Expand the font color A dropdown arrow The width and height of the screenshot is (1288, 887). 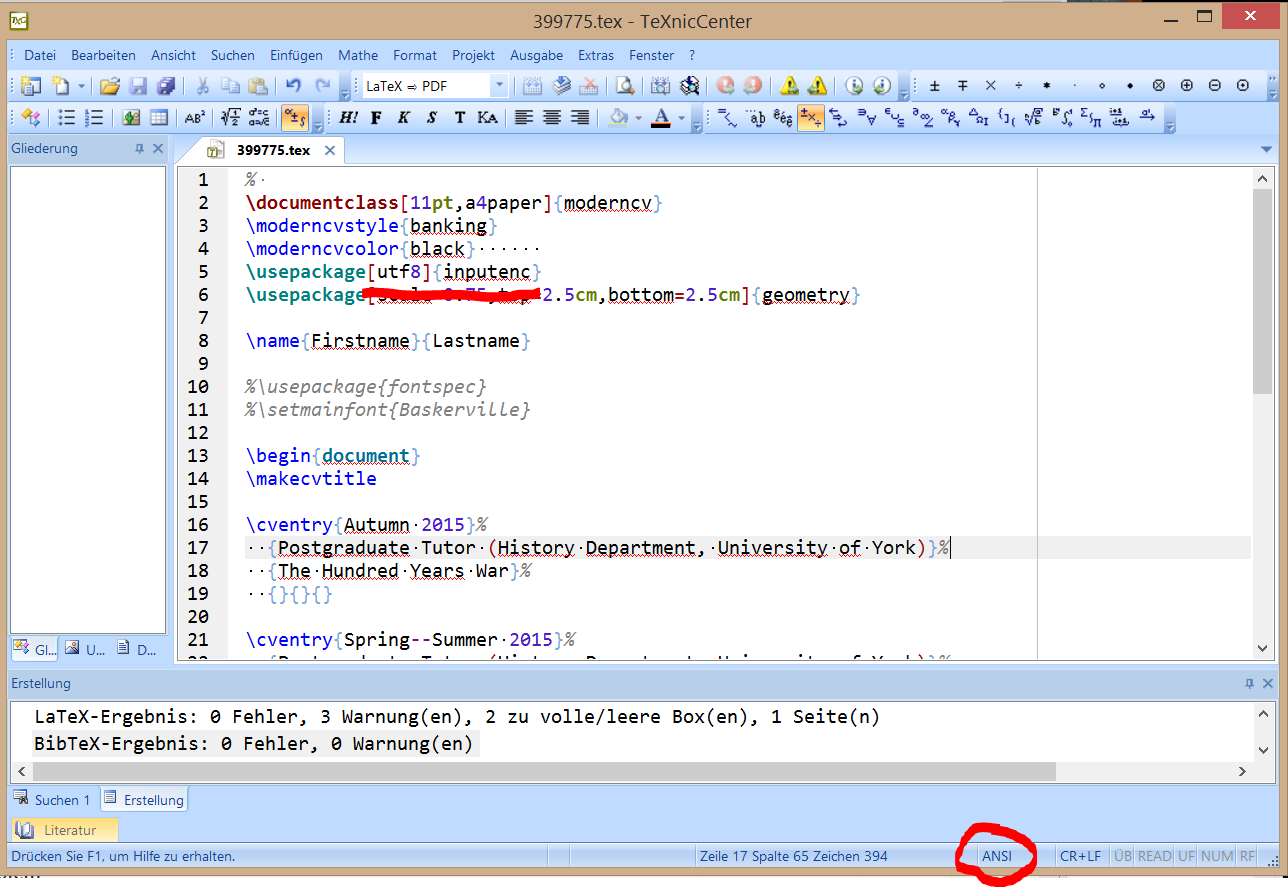click(683, 118)
